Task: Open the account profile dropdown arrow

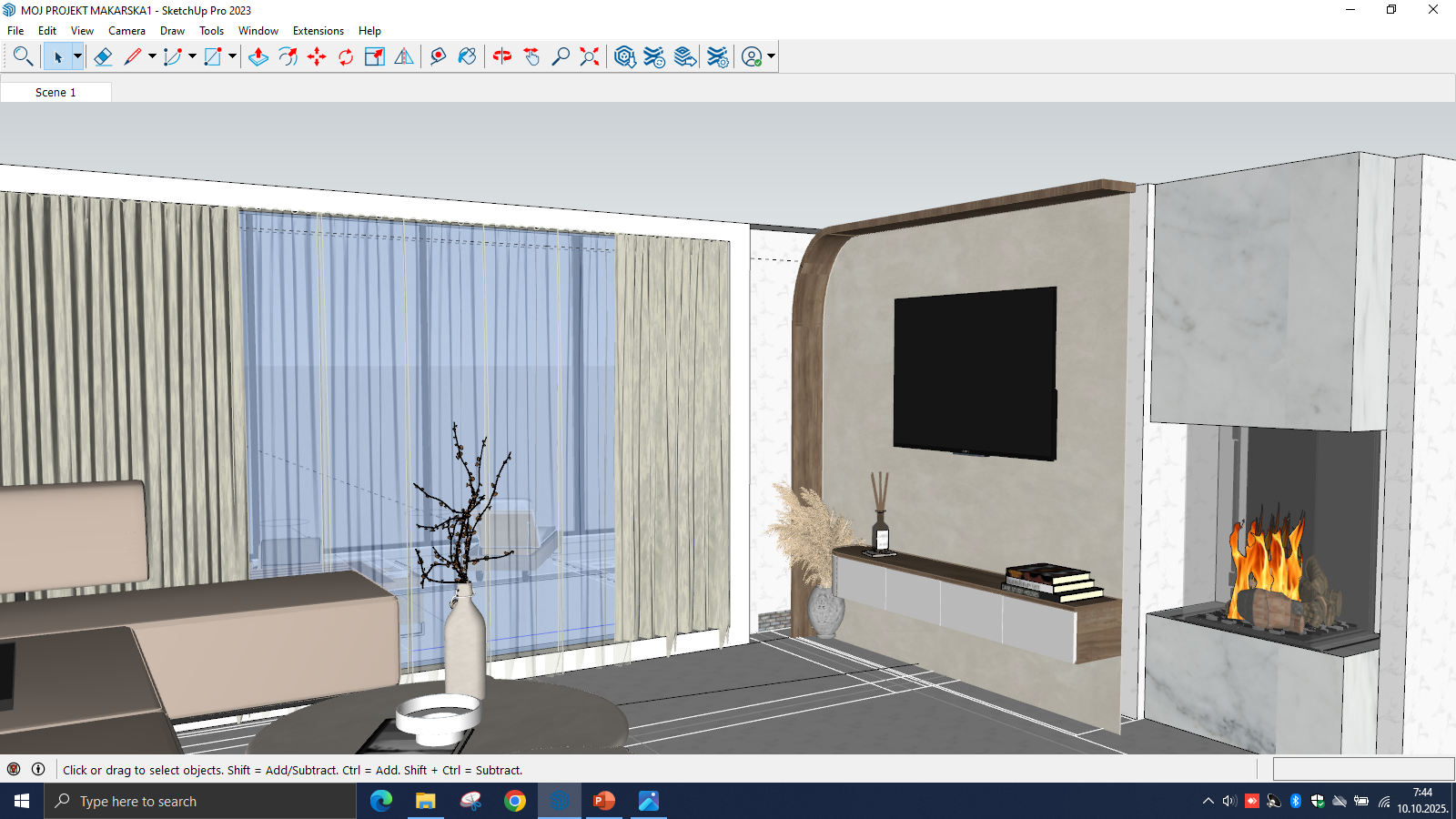Action: coord(771,56)
